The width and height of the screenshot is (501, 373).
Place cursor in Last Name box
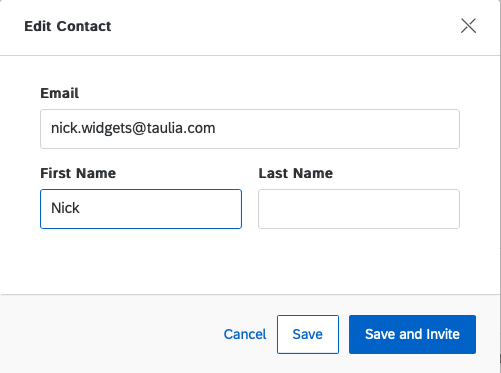[359, 209]
